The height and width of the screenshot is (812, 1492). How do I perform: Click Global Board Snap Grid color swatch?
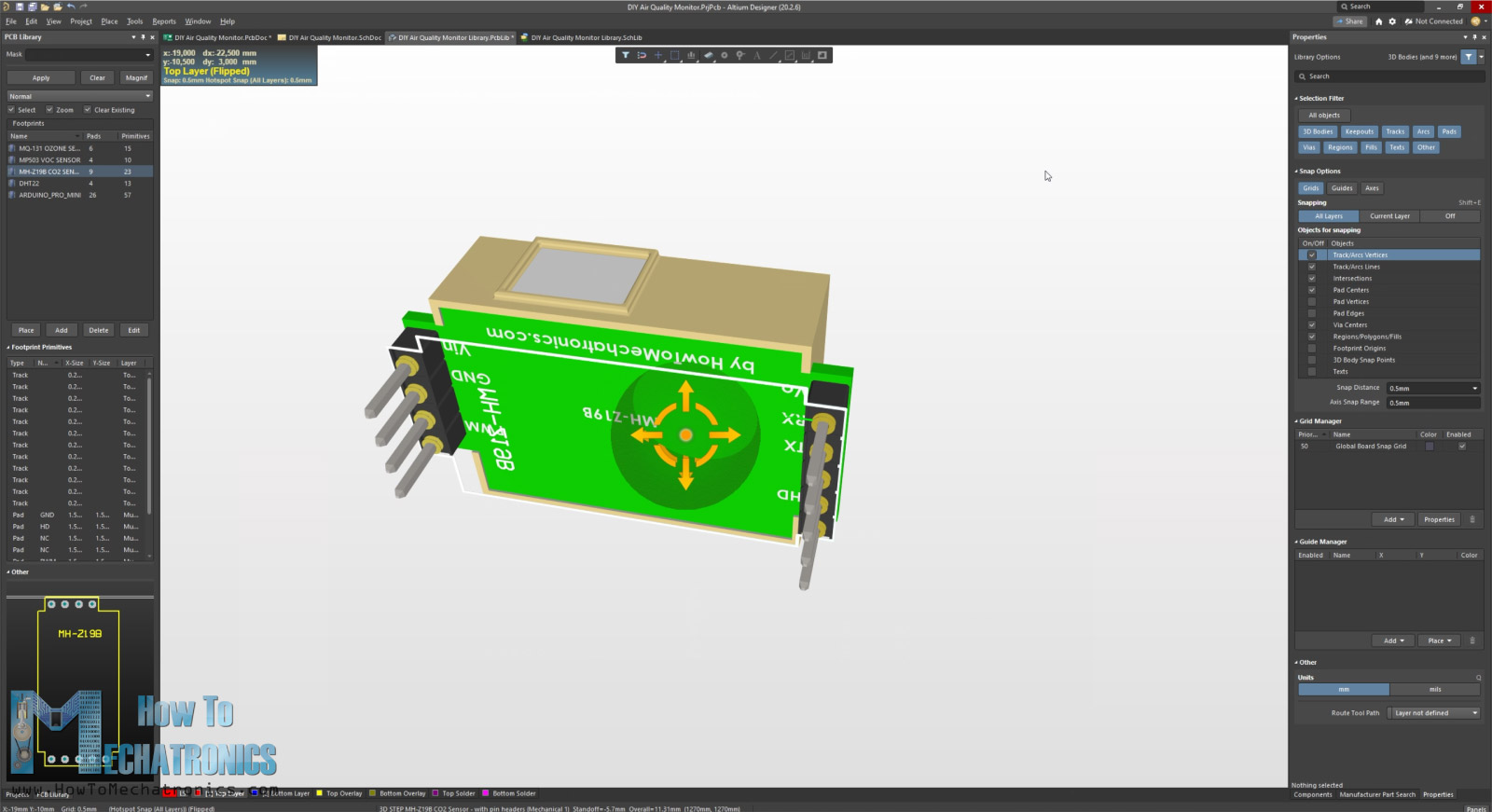[x=1429, y=447]
